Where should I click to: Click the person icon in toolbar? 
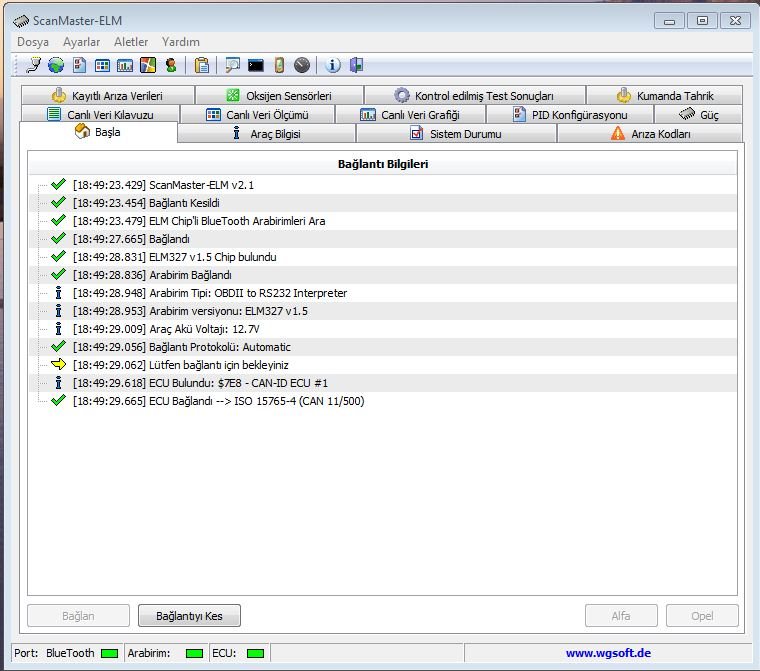[171, 66]
